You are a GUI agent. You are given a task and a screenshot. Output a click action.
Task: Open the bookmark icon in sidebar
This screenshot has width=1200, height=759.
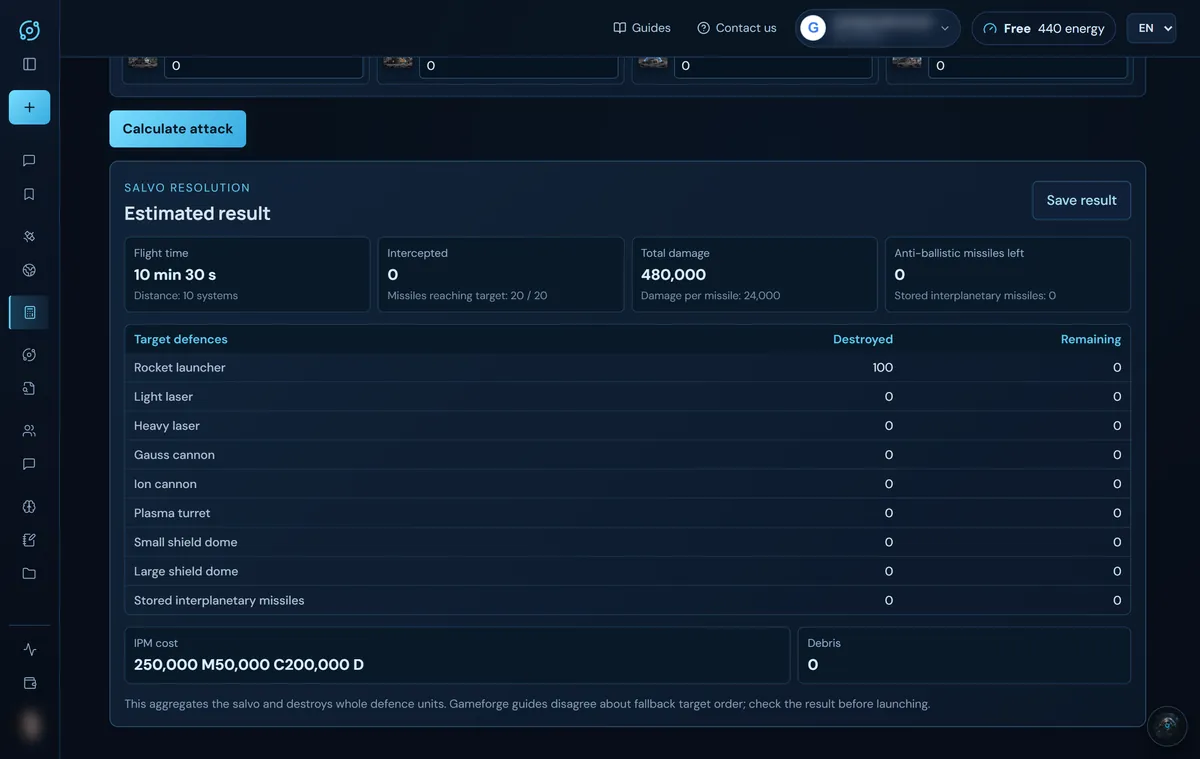(29, 194)
